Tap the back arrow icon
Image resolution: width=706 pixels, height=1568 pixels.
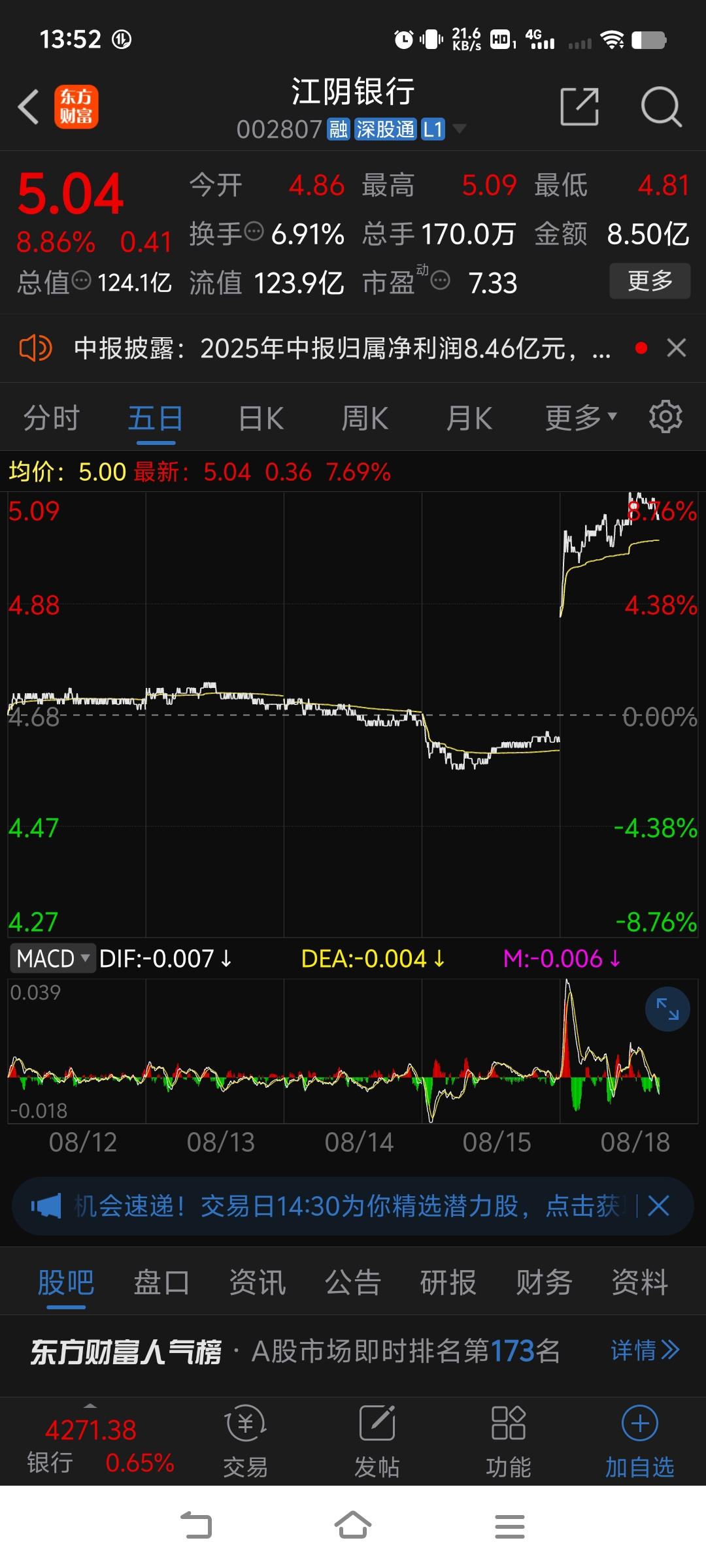[x=28, y=106]
